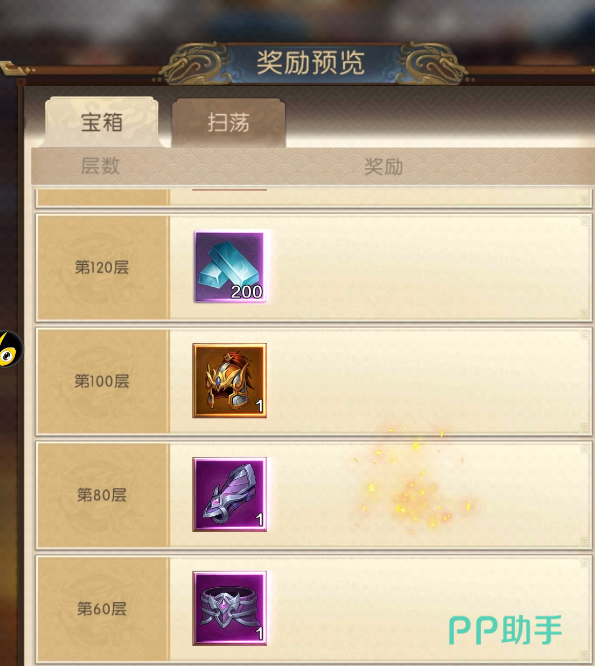Click the right dragon ornament on banner
Screen dimensions: 595x666
tap(431, 64)
